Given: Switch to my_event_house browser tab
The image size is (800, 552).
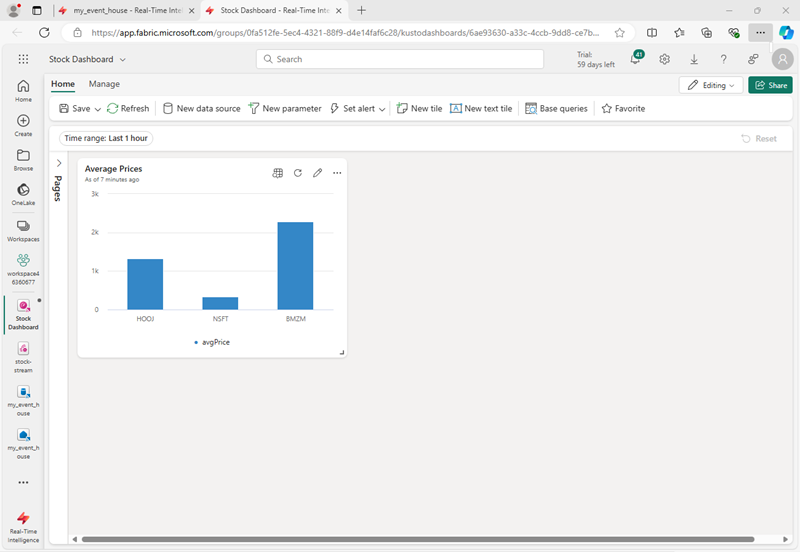Looking at the screenshot, I should tap(127, 10).
